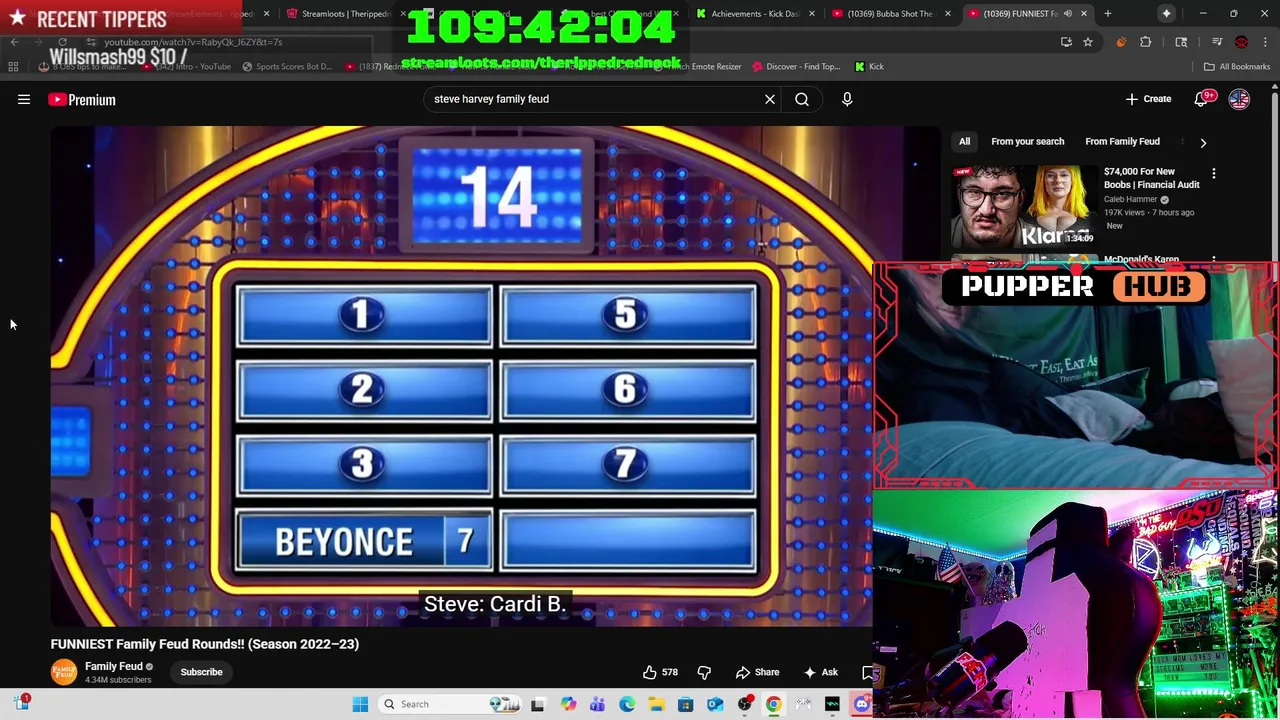The image size is (1280, 720).
Task: Click the BEYONCE answer tile on the board
Action: click(x=364, y=541)
